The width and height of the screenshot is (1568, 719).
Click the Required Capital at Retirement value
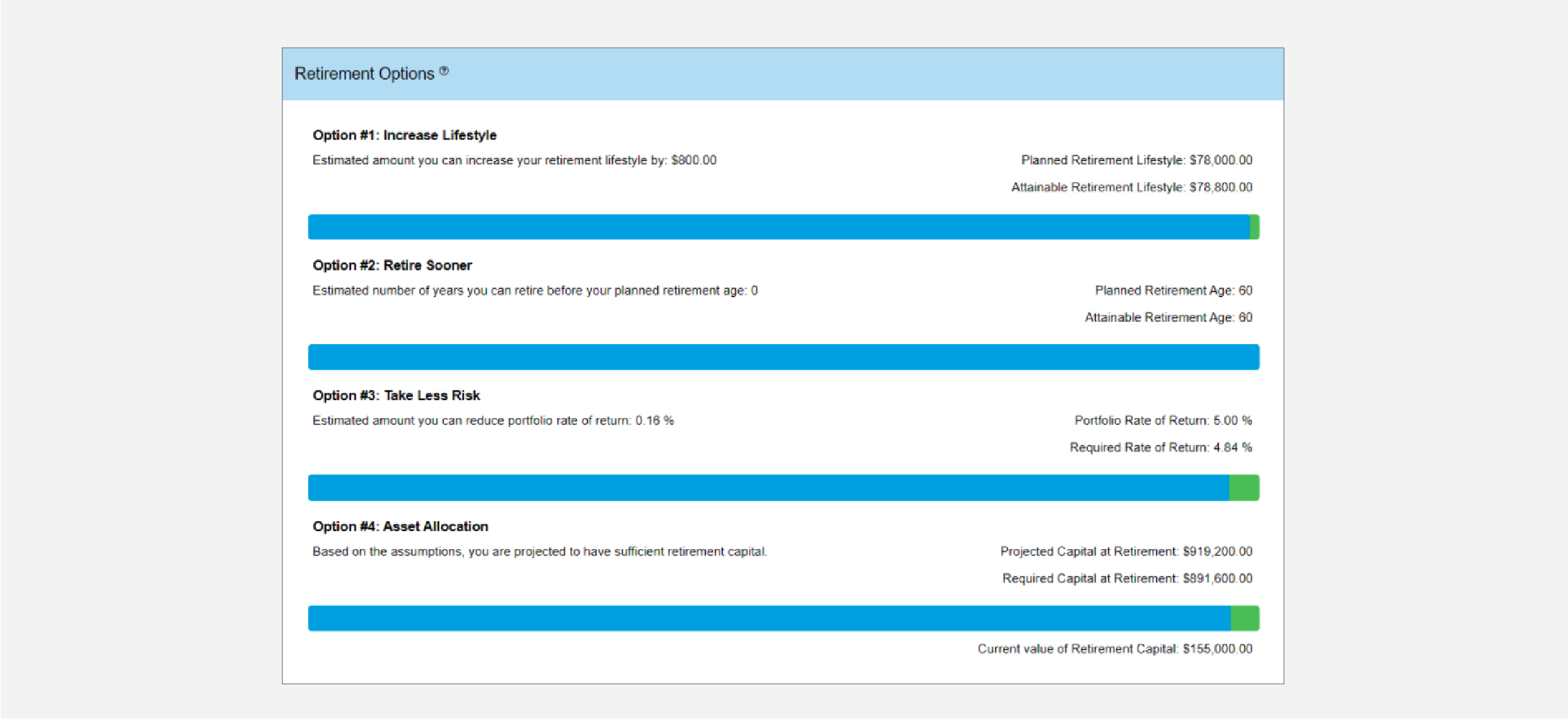coord(1217,579)
